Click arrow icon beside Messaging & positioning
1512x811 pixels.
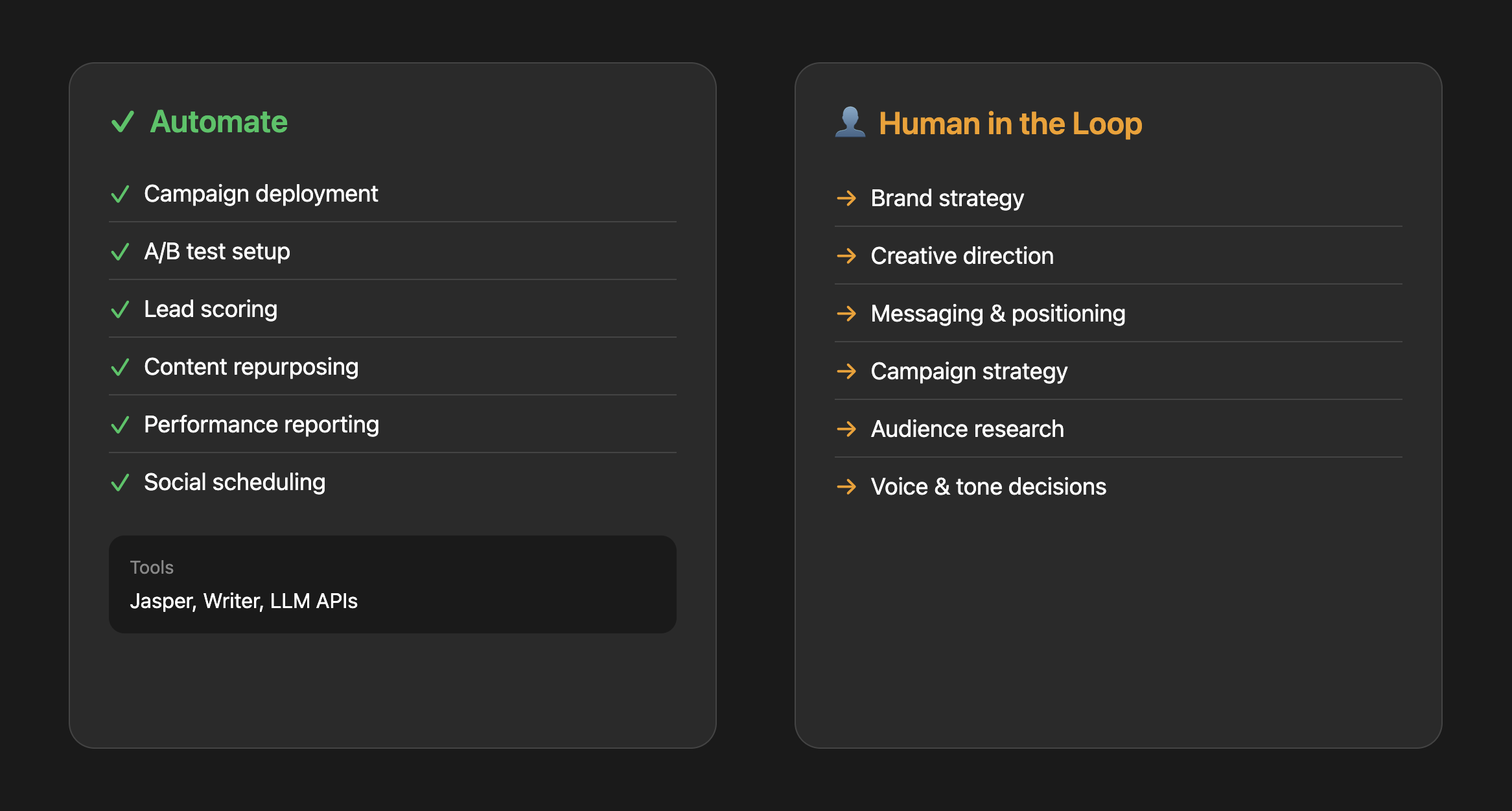[x=846, y=313]
